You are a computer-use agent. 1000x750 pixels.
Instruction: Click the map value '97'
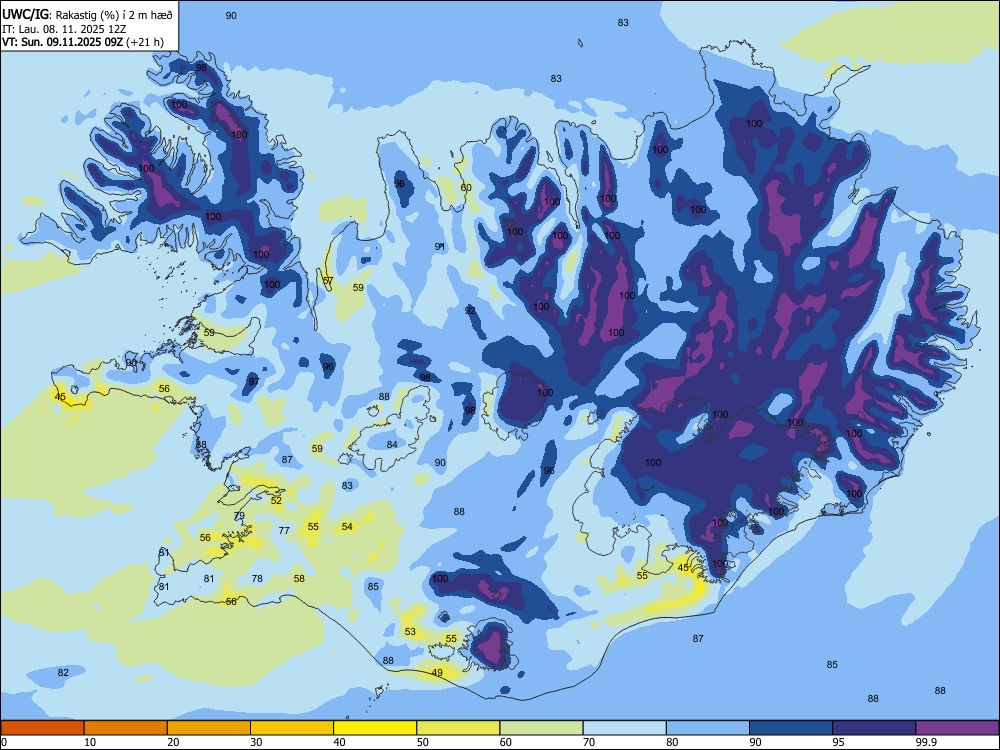pyautogui.click(x=254, y=381)
